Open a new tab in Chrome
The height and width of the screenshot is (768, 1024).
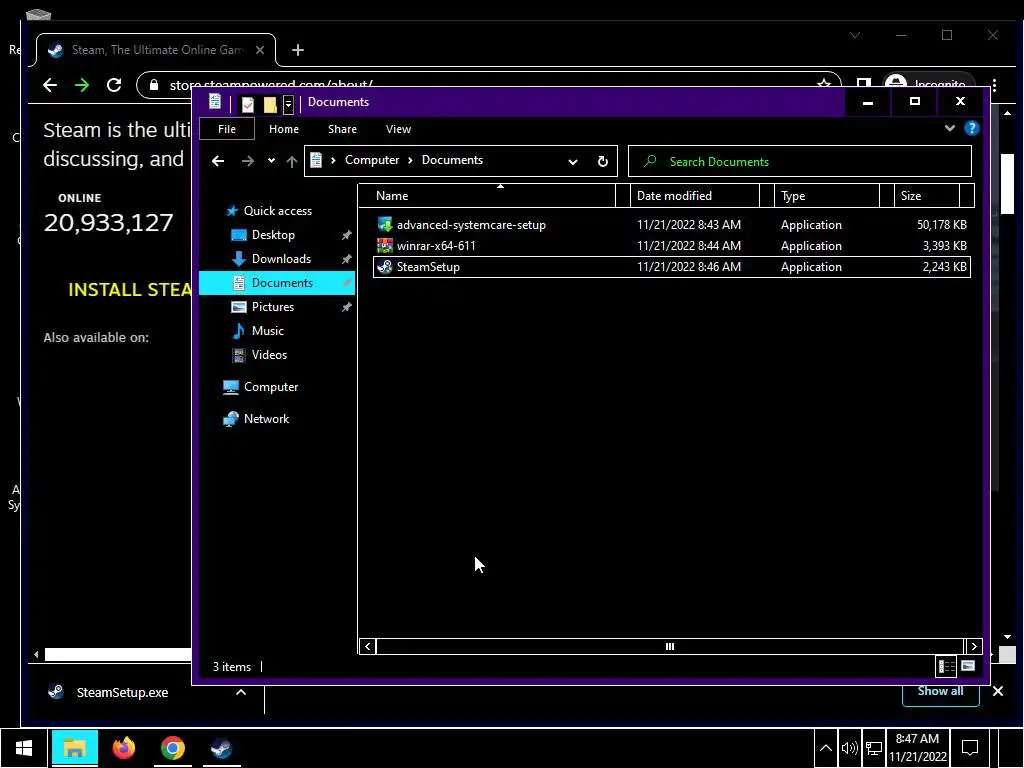coord(298,50)
